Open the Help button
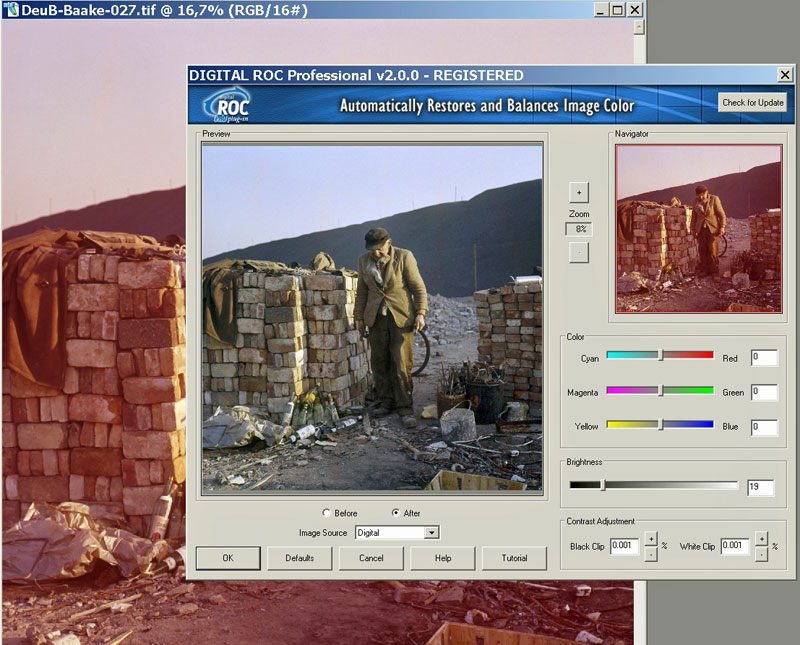Viewport: 800px width, 645px height. (x=443, y=558)
